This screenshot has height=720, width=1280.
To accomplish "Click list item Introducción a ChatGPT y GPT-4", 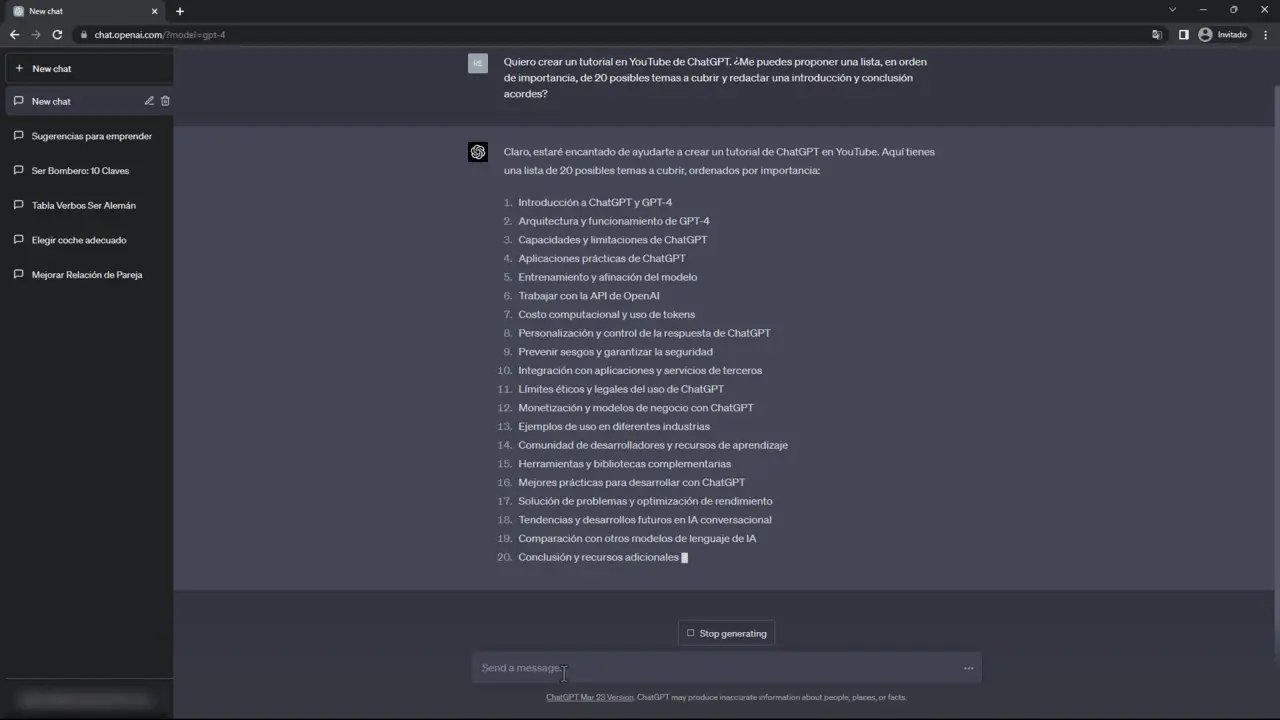I will pos(595,202).
